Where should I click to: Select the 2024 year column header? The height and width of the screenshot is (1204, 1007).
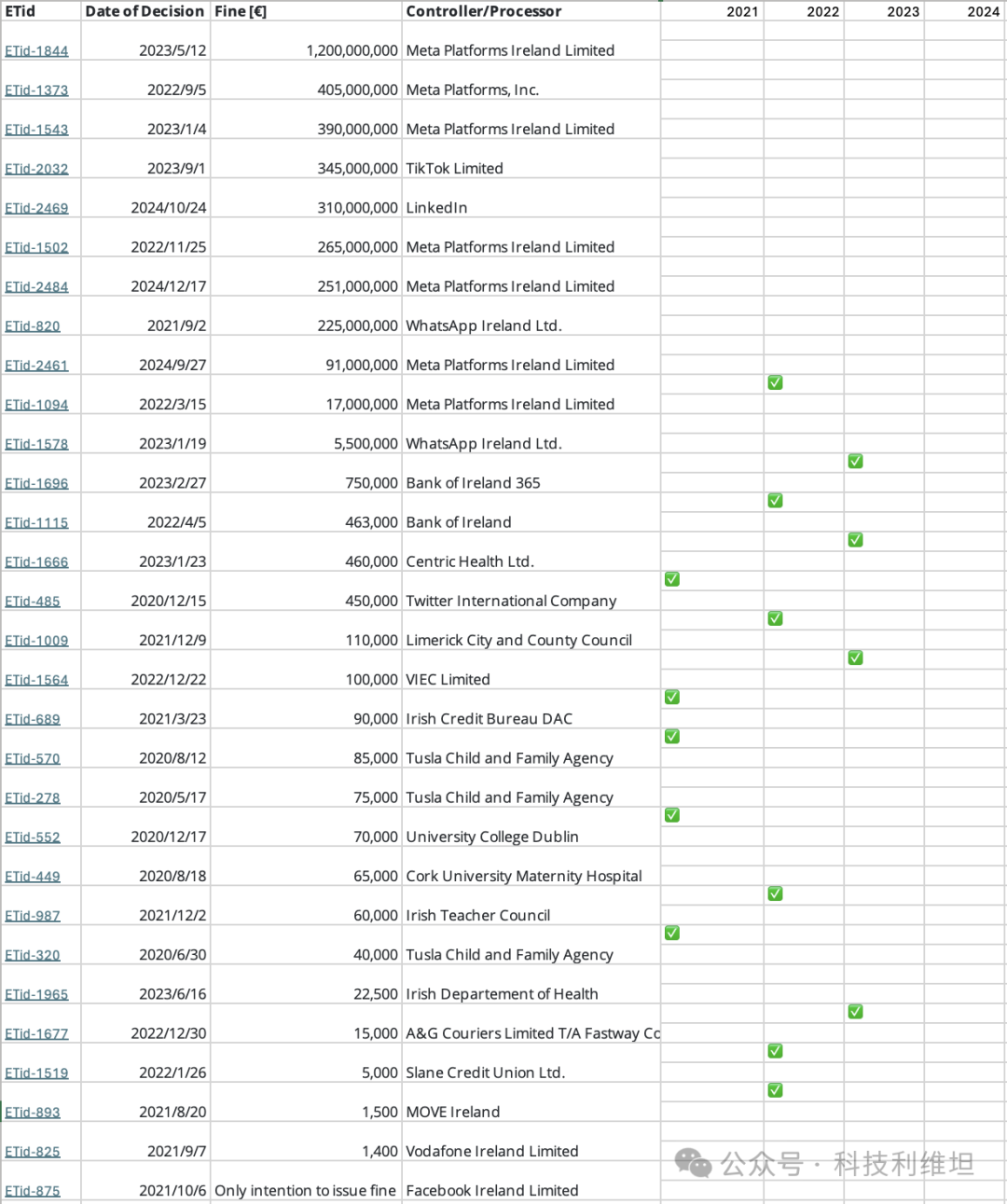(x=965, y=11)
